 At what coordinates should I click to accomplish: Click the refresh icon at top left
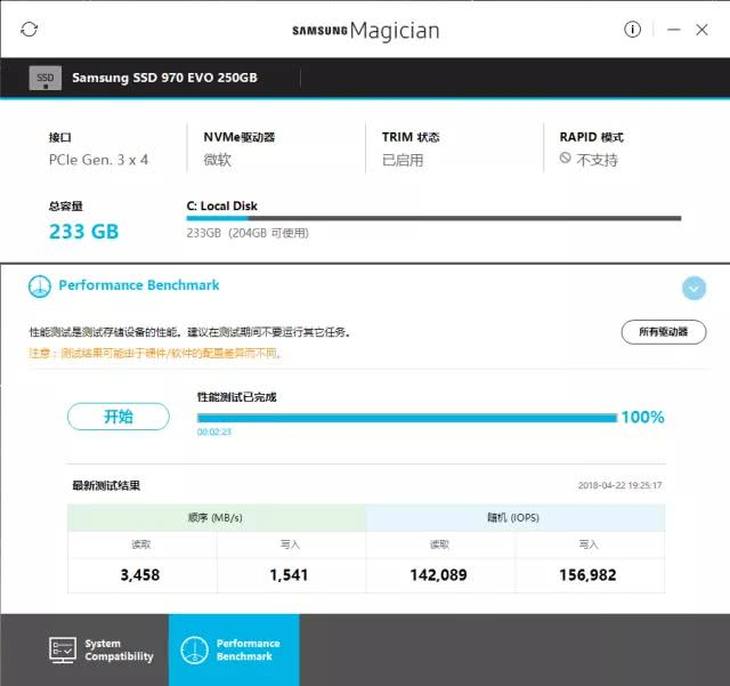(x=29, y=29)
